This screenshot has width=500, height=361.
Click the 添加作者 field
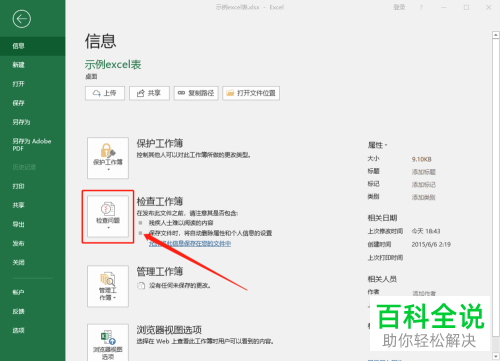(424, 293)
